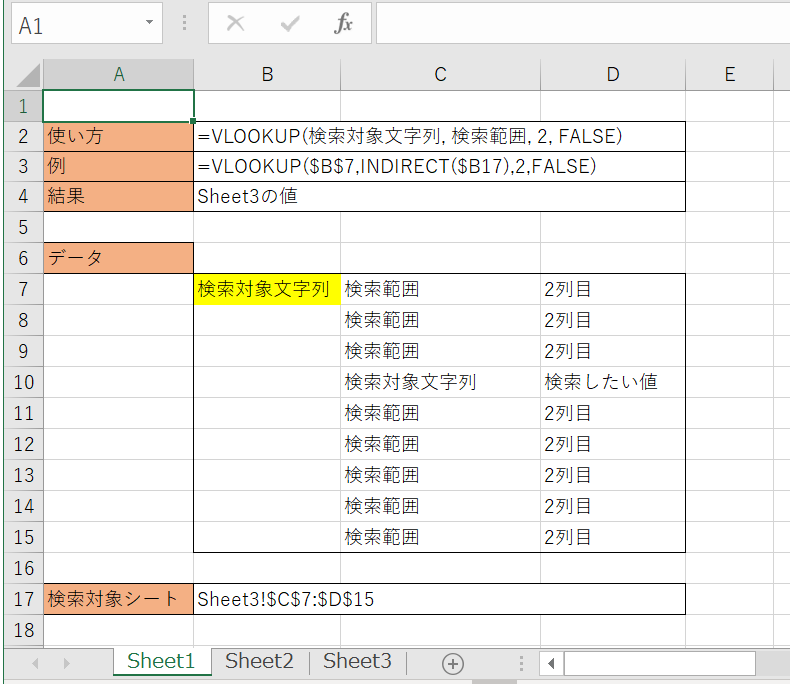
Task: Click the Insert Function fx icon
Action: coord(343,24)
